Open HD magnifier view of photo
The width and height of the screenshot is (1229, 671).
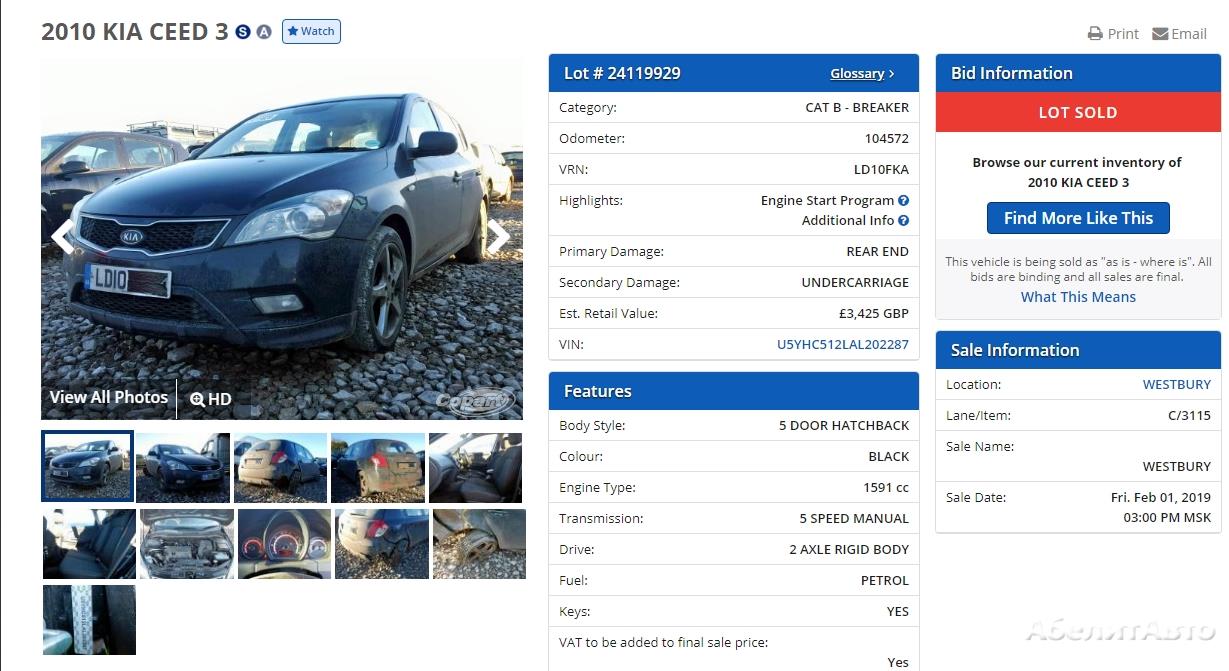[211, 399]
